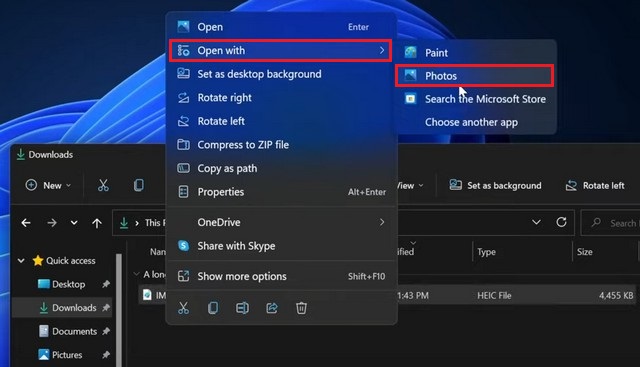Collapse the Quick access tree node

coord(21,260)
